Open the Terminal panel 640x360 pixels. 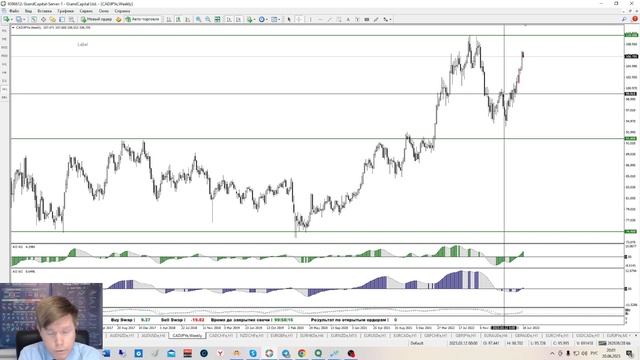(x=62, y=19)
